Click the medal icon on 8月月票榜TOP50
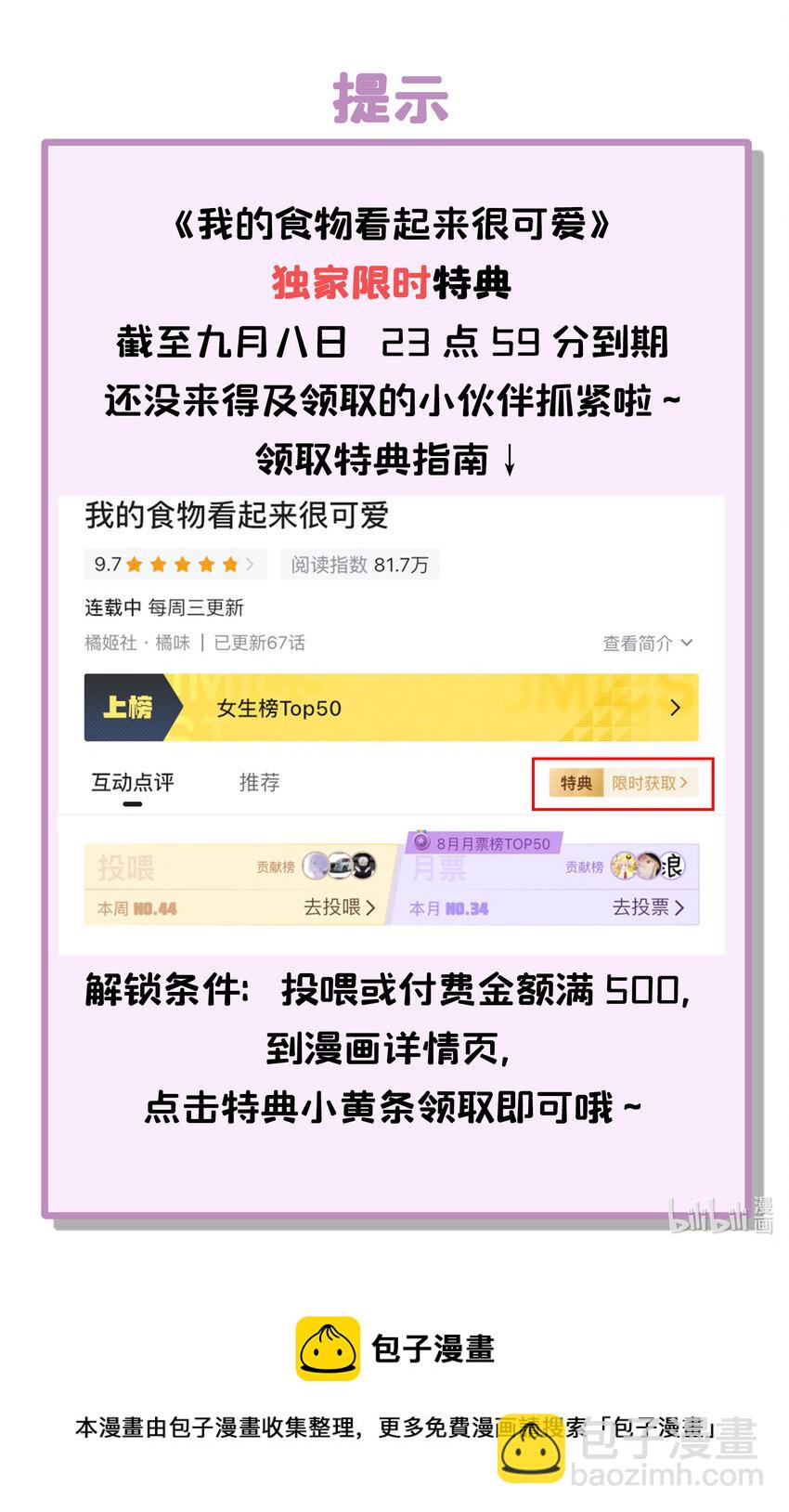The image size is (789, 1512). (x=422, y=841)
